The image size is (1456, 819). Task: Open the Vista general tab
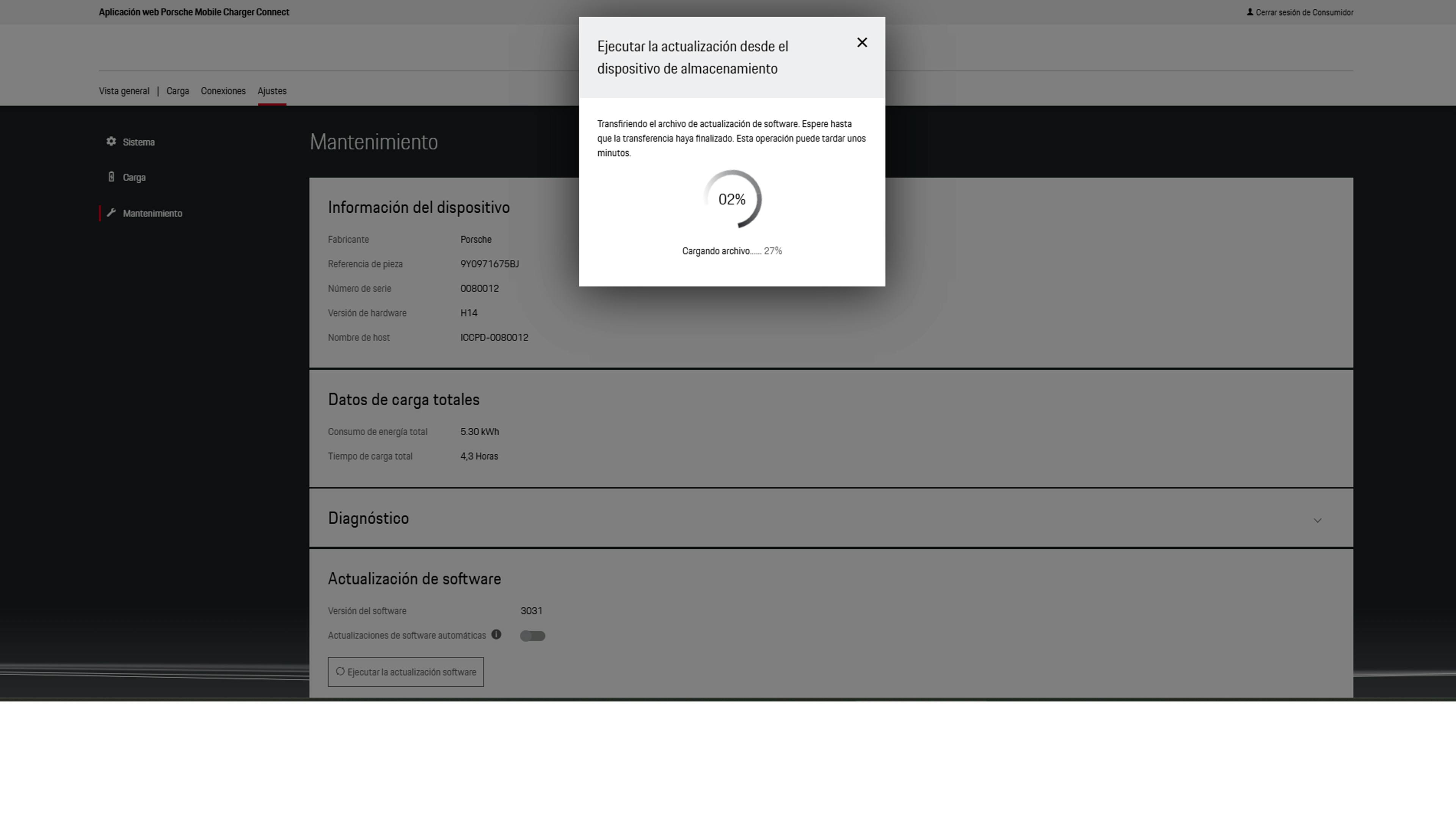point(124,91)
